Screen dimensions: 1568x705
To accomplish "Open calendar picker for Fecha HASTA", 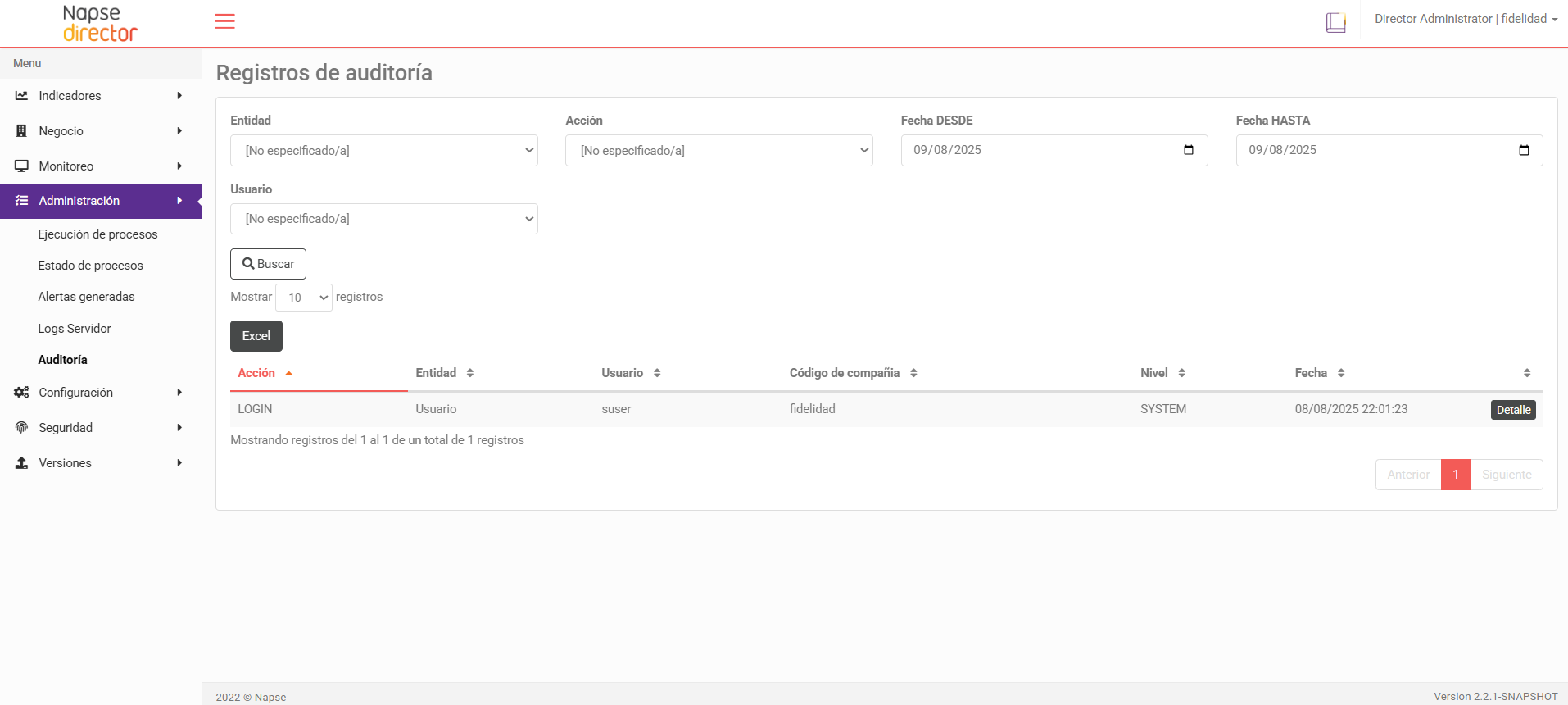I will tap(1524, 150).
